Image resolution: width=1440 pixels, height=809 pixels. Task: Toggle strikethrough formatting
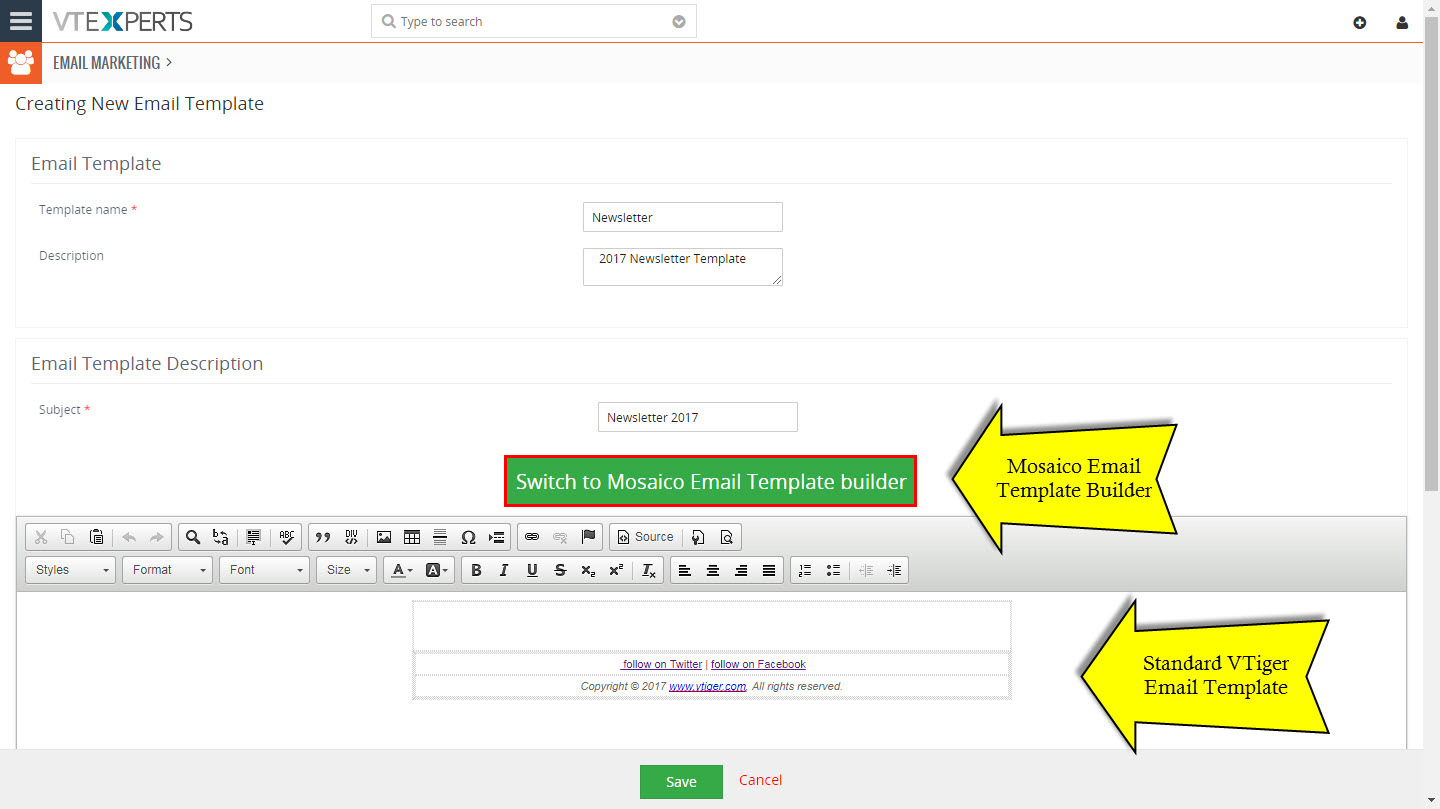[560, 570]
